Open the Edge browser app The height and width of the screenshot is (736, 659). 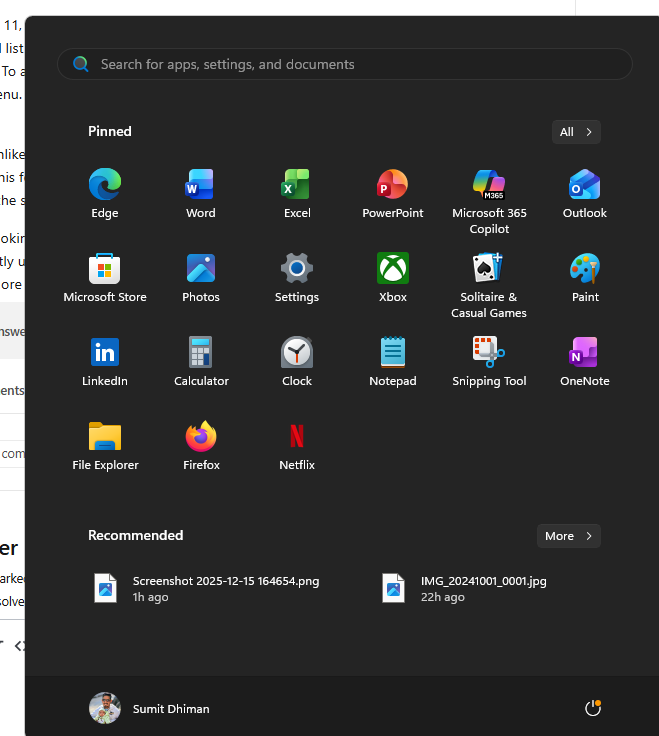click(x=105, y=194)
